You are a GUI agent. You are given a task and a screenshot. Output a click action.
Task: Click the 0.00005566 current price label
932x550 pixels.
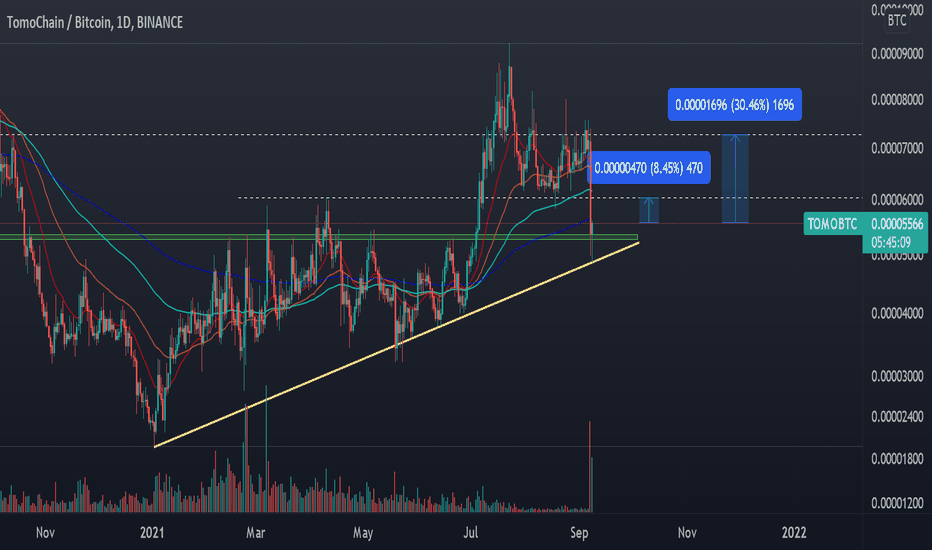(897, 224)
